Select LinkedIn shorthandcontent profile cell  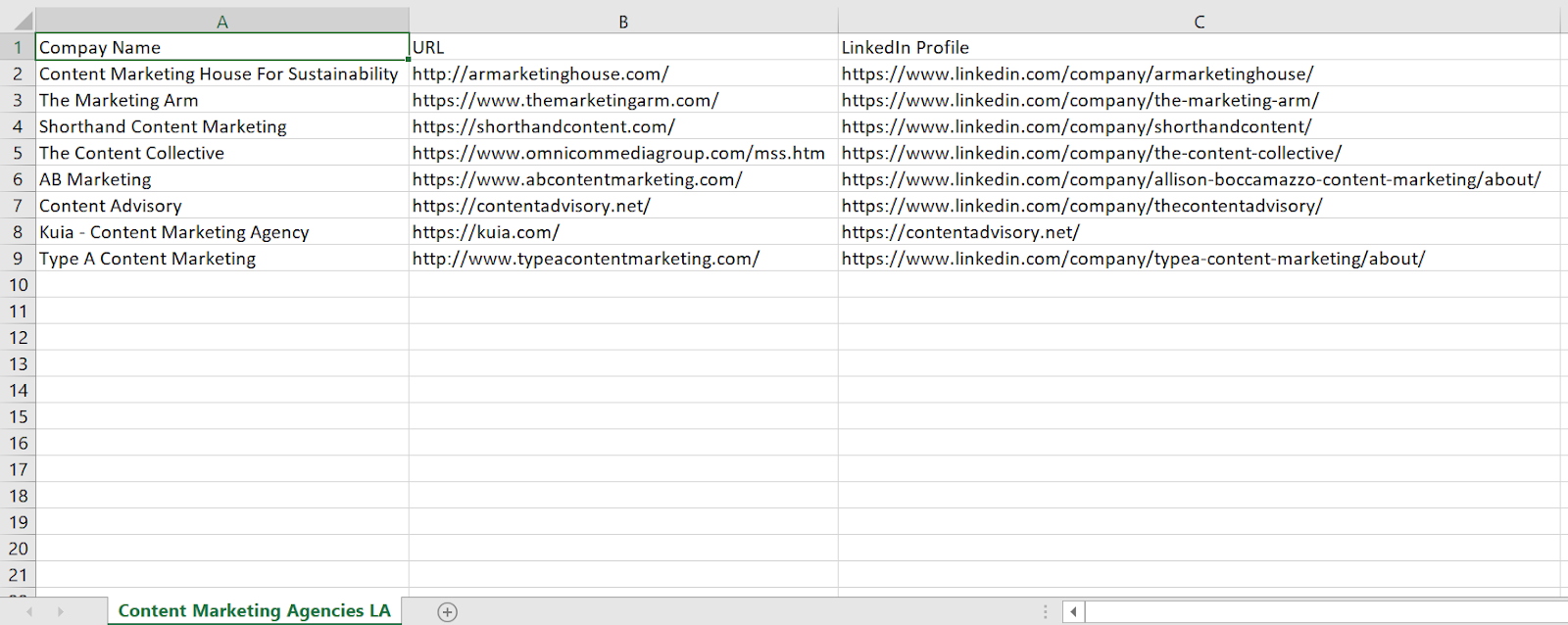(x=1199, y=126)
